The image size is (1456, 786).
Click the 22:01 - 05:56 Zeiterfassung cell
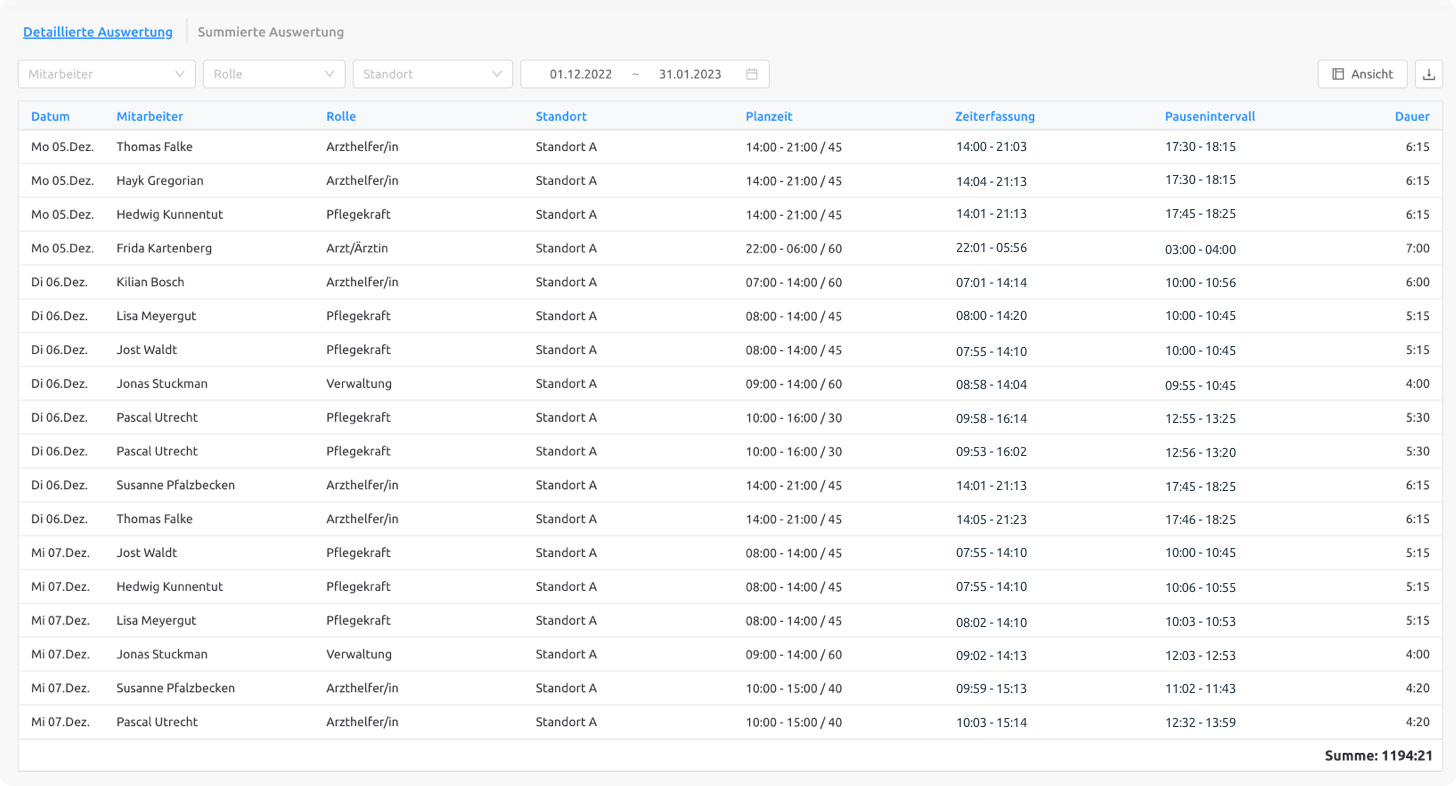click(991, 248)
